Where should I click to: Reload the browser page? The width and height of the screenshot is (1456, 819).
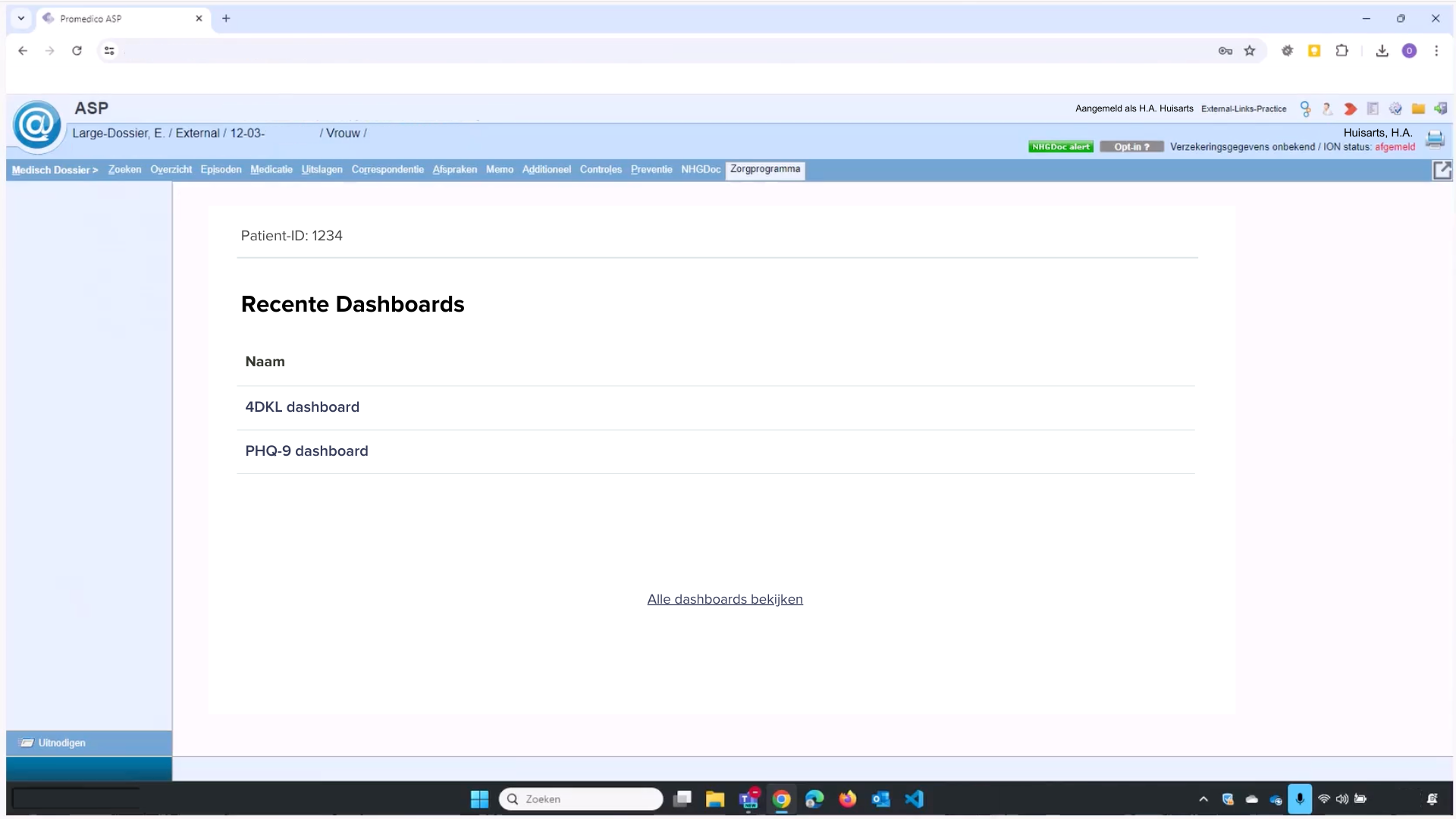(77, 51)
